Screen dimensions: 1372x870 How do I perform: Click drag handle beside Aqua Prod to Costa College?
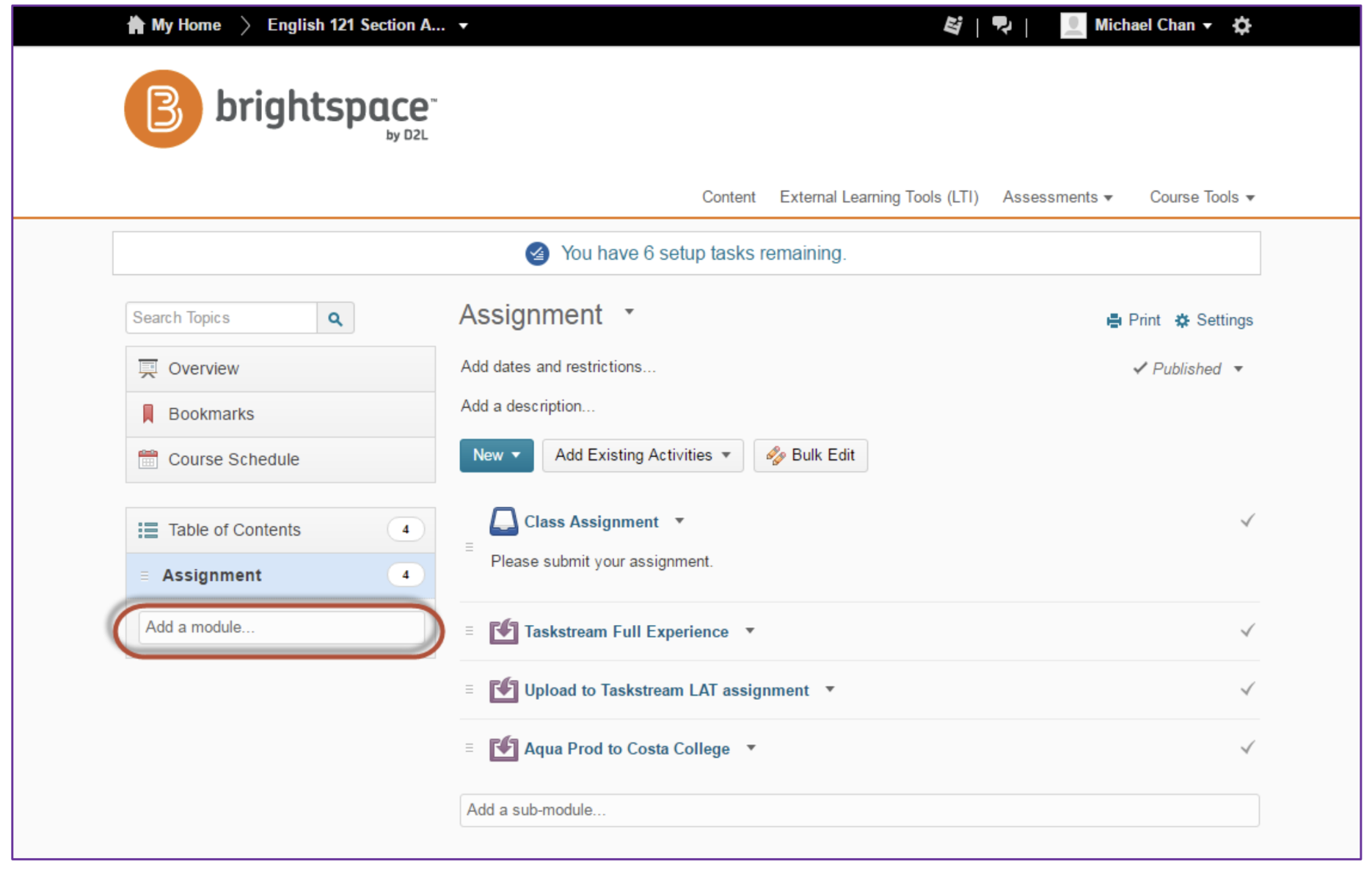[x=470, y=748]
